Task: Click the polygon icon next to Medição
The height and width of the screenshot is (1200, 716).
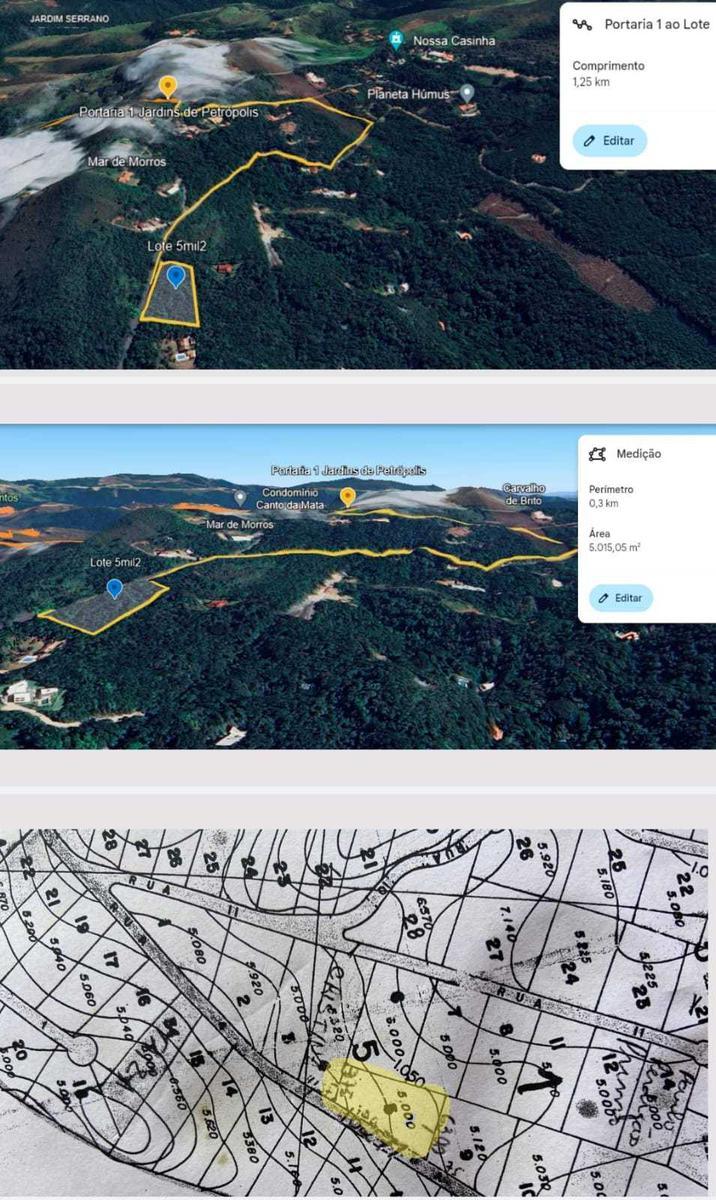Action: point(598,454)
